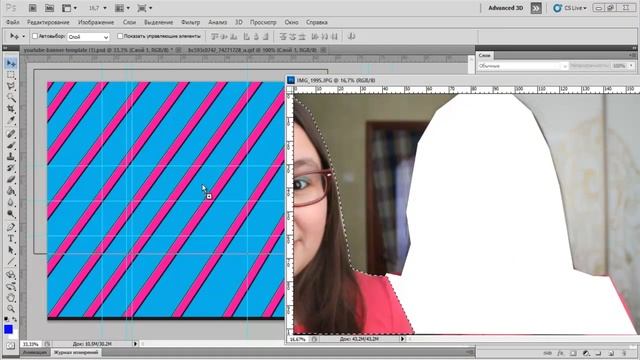Click align top edges icon
This screenshot has width=640, height=360.
[214, 36]
